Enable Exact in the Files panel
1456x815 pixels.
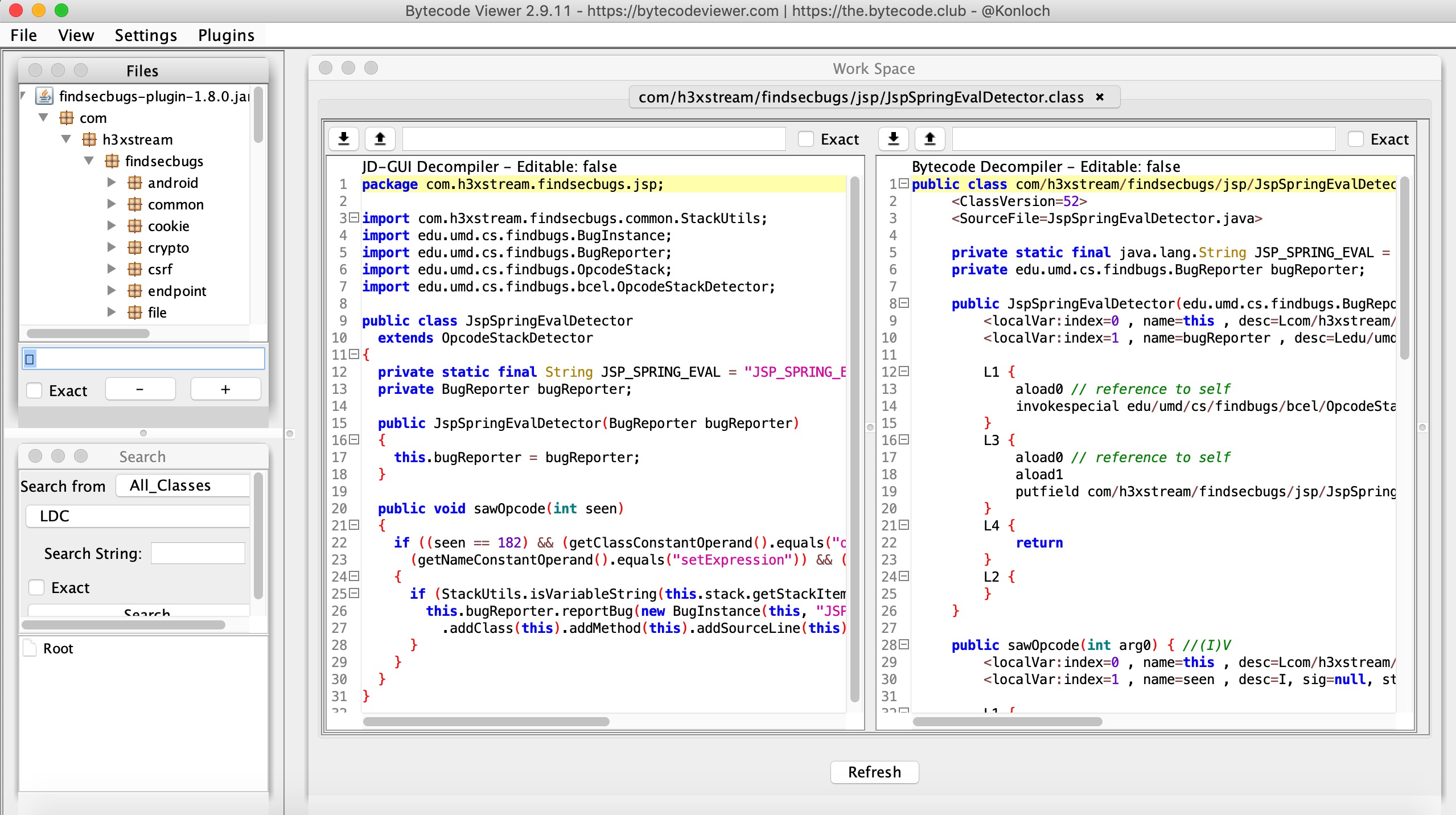pyautogui.click(x=35, y=390)
